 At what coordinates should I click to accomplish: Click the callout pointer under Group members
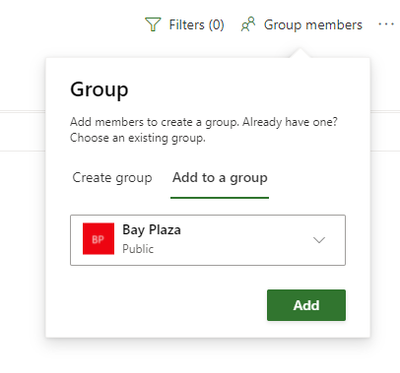[x=300, y=53]
